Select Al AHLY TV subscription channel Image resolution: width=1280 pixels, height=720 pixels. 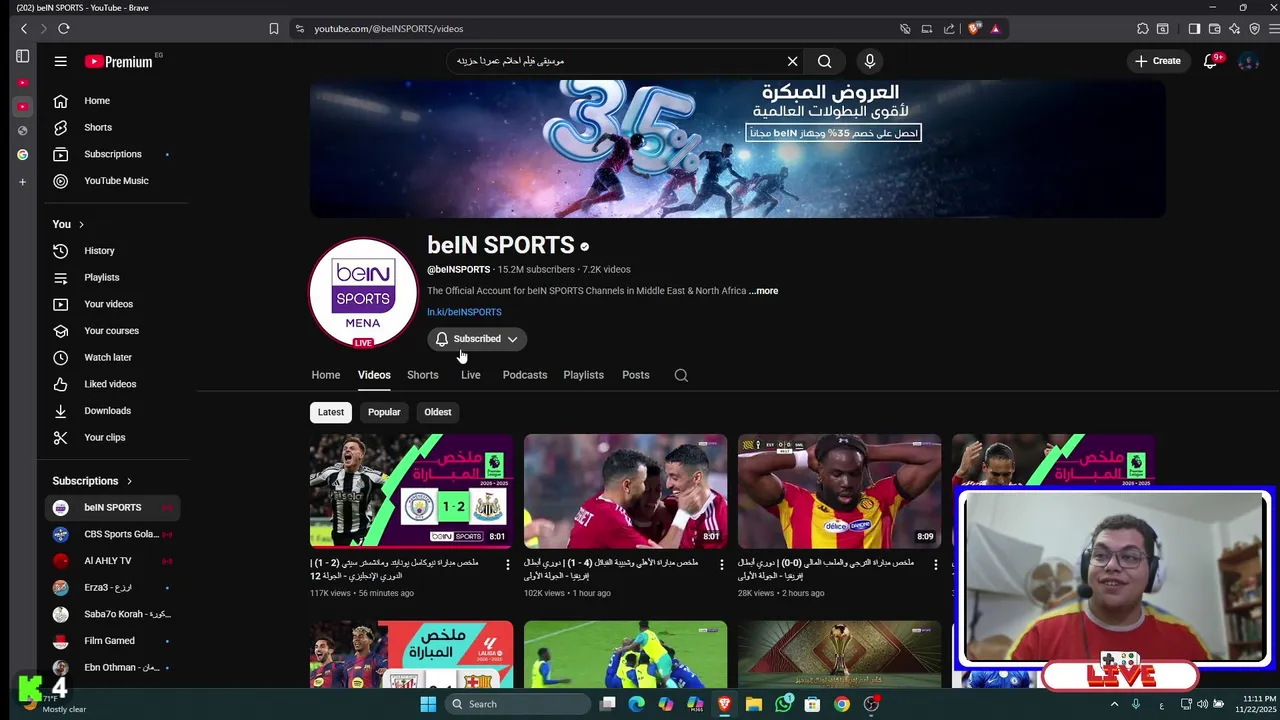point(112,561)
